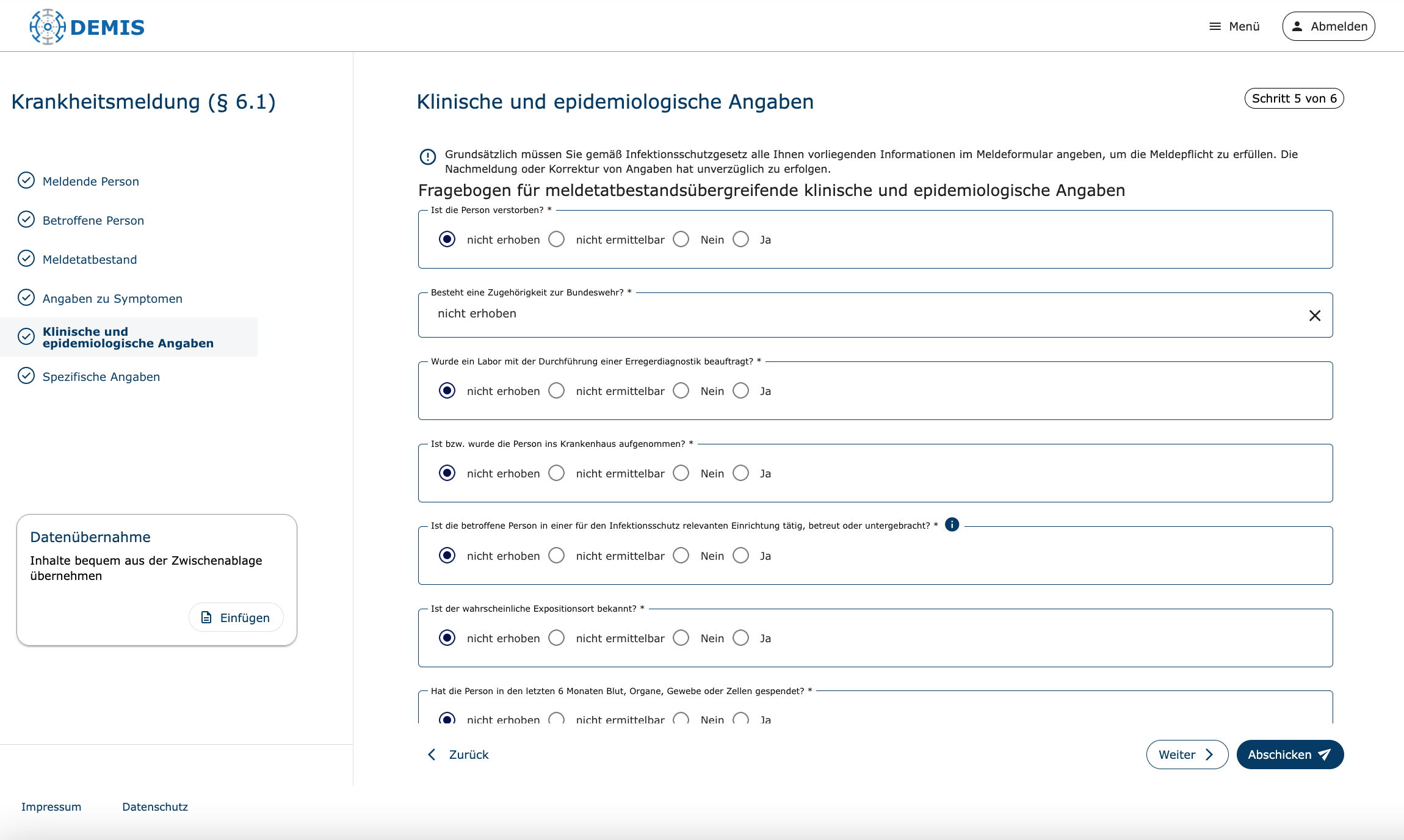Choose 'nicht ermittelbar' for Labor Erregerdiagnostik question
The width and height of the screenshot is (1404, 840).
pyautogui.click(x=557, y=391)
